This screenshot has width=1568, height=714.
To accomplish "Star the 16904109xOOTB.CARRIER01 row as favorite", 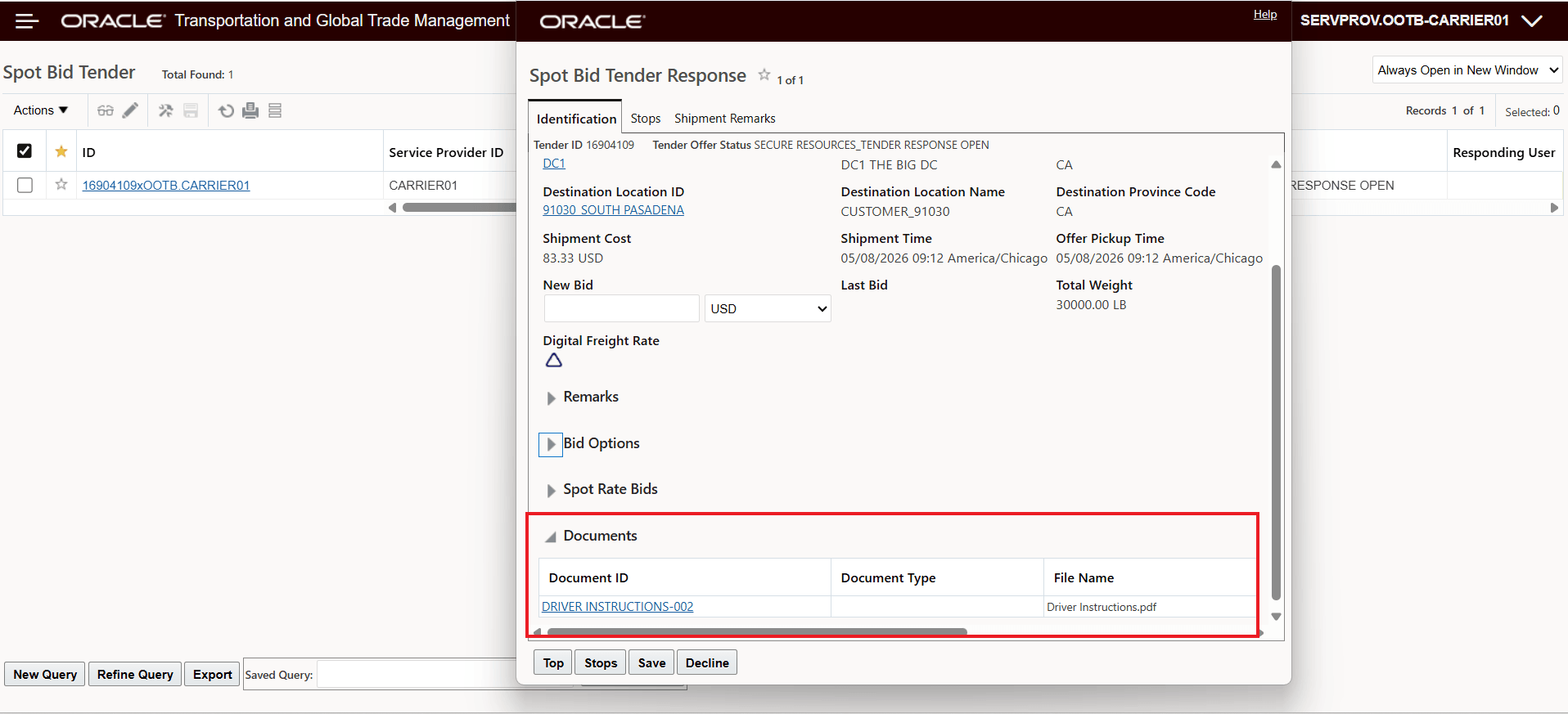I will 61,185.
